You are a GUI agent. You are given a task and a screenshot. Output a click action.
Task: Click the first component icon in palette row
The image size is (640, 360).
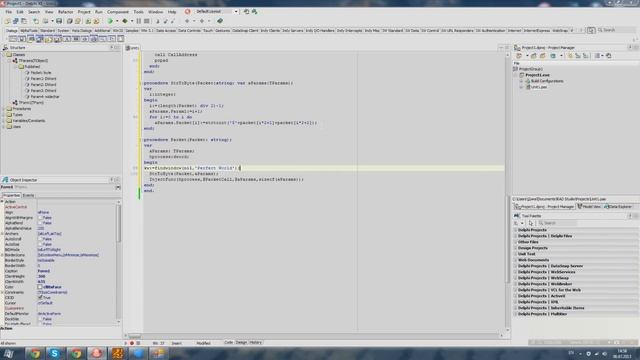pyautogui.click(x=13, y=39)
